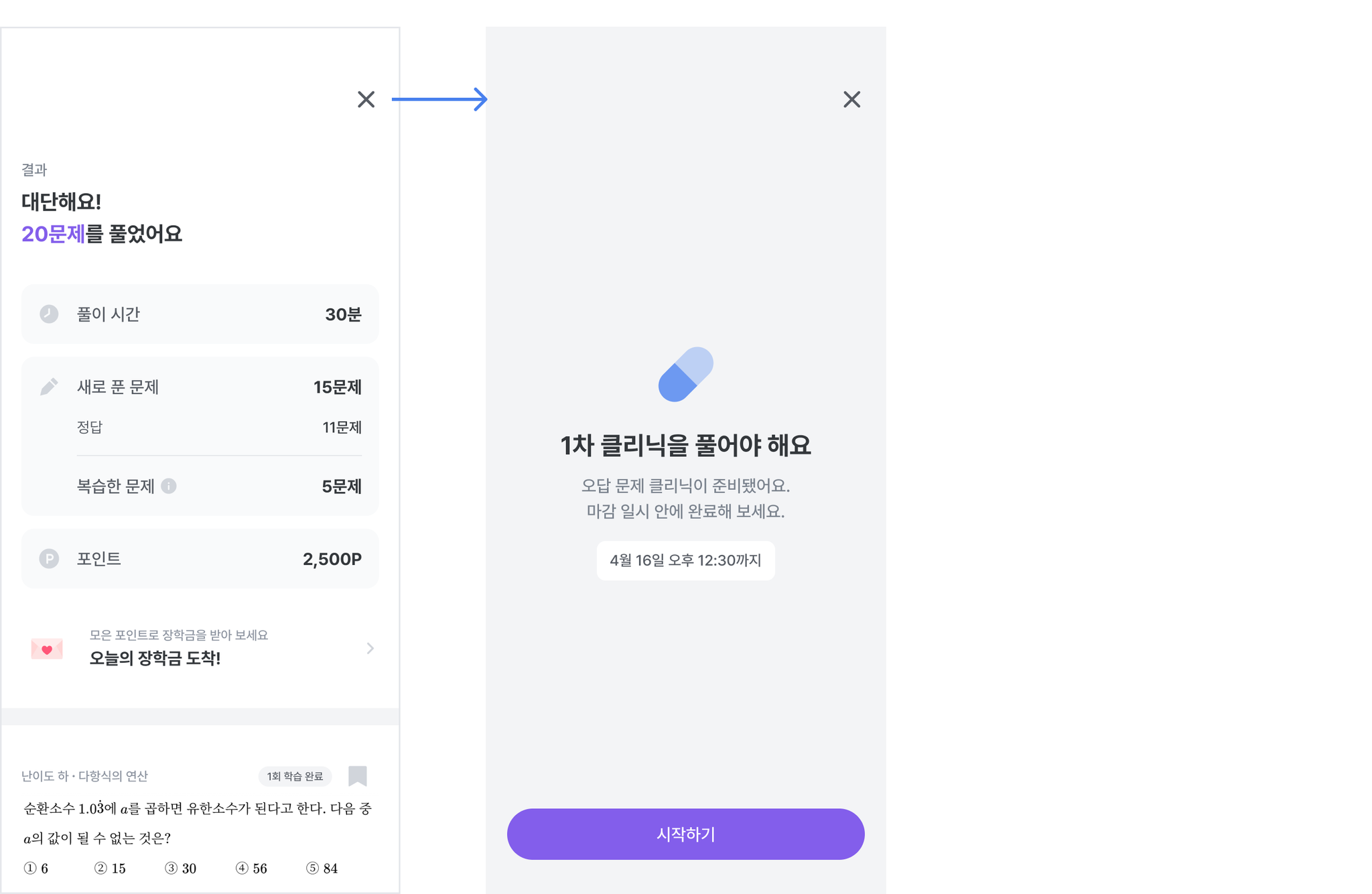
Task: Open the scholarship envelope icon
Action: coord(47,649)
